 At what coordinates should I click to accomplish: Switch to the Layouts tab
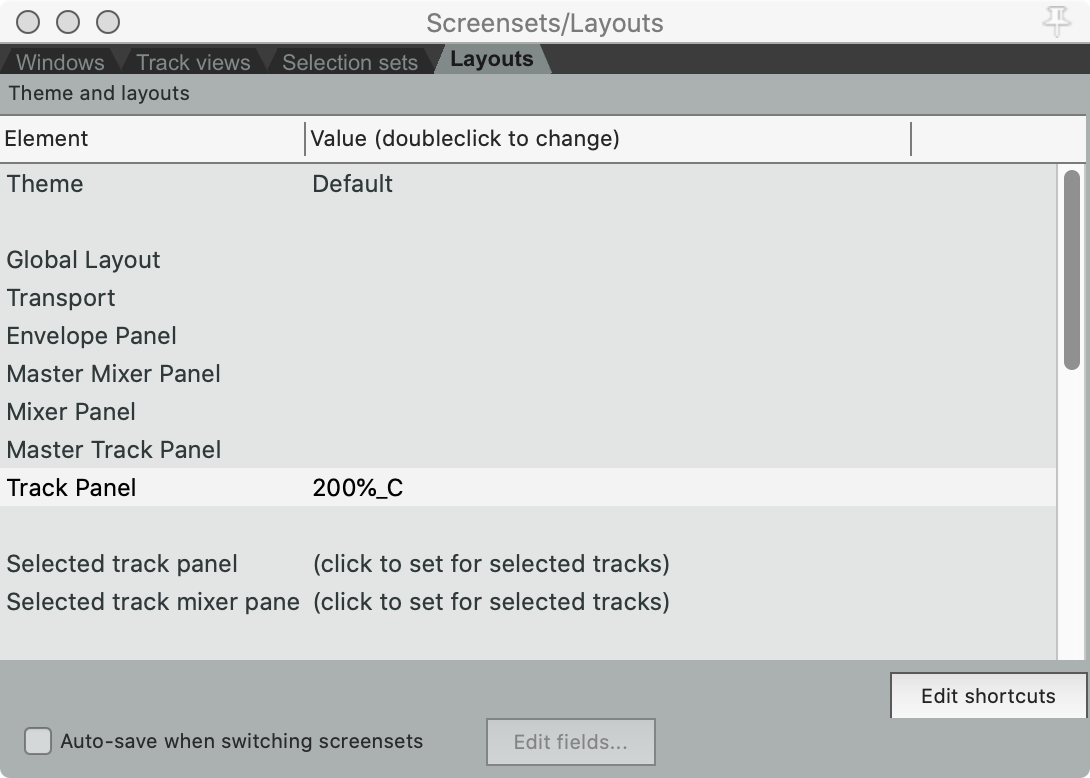[x=491, y=58]
